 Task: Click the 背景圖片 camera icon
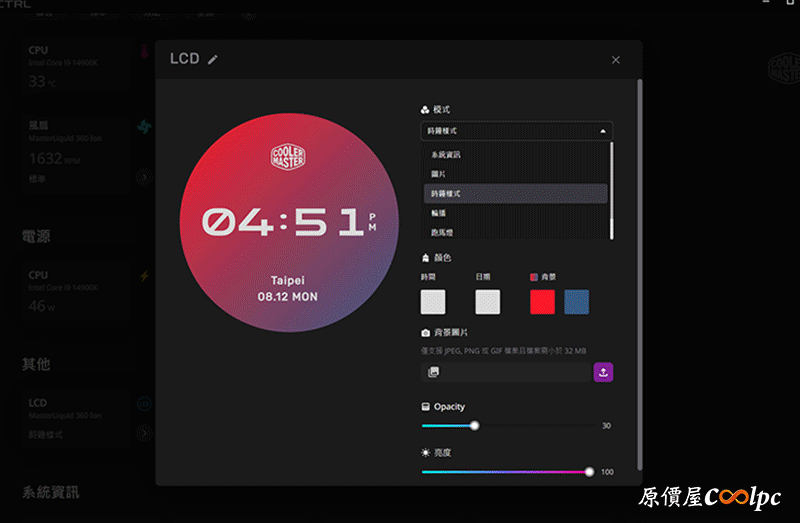(426, 333)
